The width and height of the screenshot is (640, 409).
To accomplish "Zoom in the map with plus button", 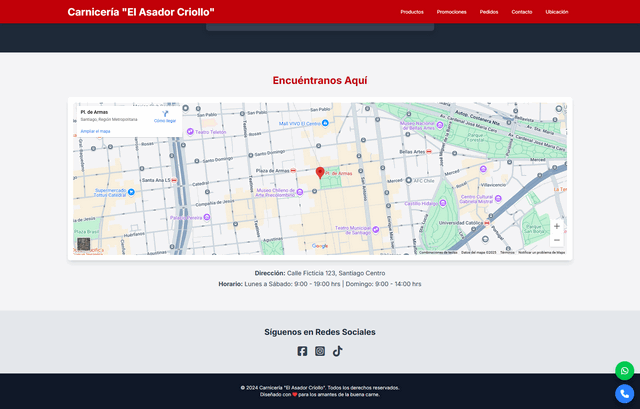I will [556, 226].
